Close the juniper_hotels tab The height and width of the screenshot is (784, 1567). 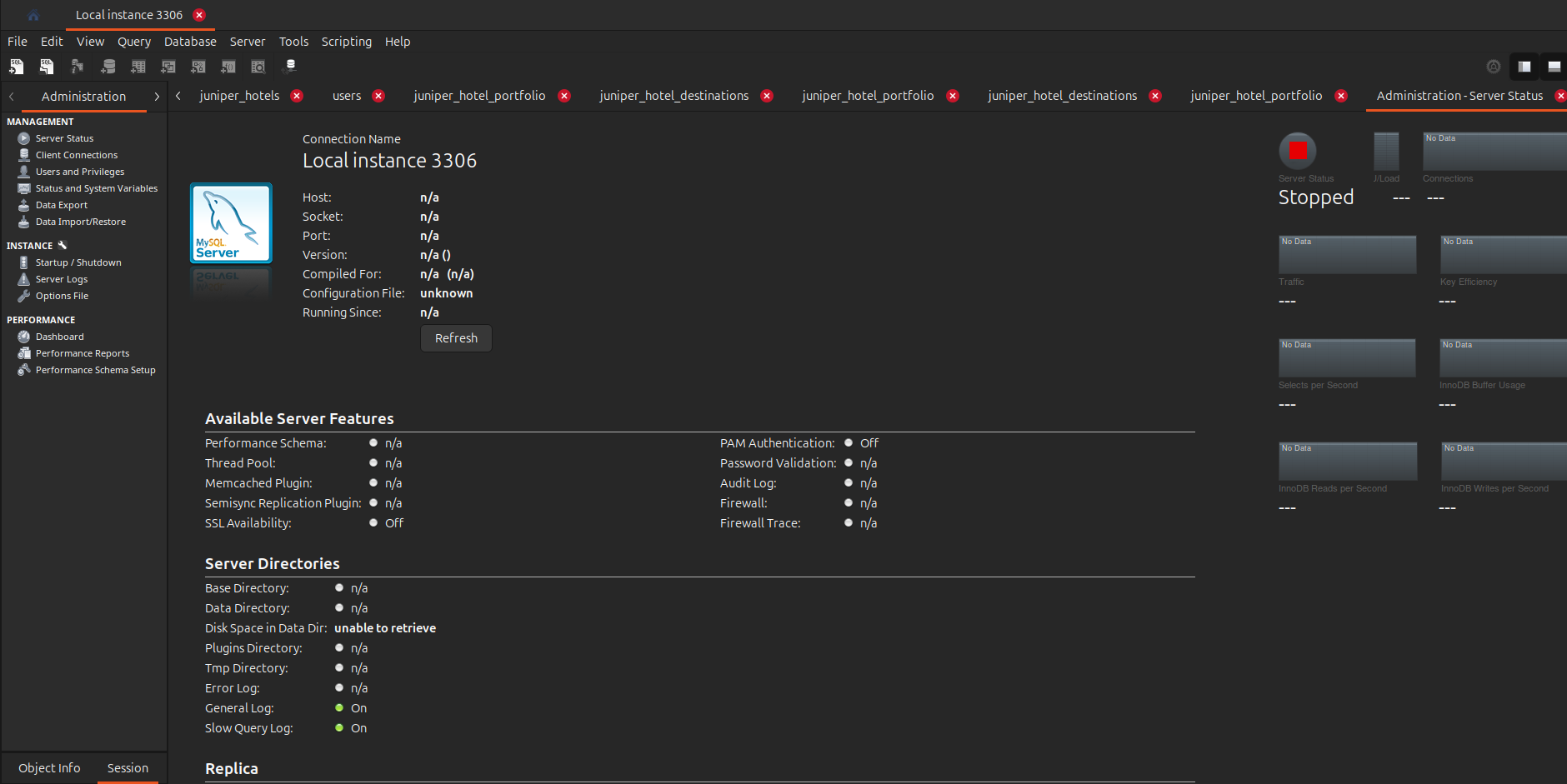297,96
